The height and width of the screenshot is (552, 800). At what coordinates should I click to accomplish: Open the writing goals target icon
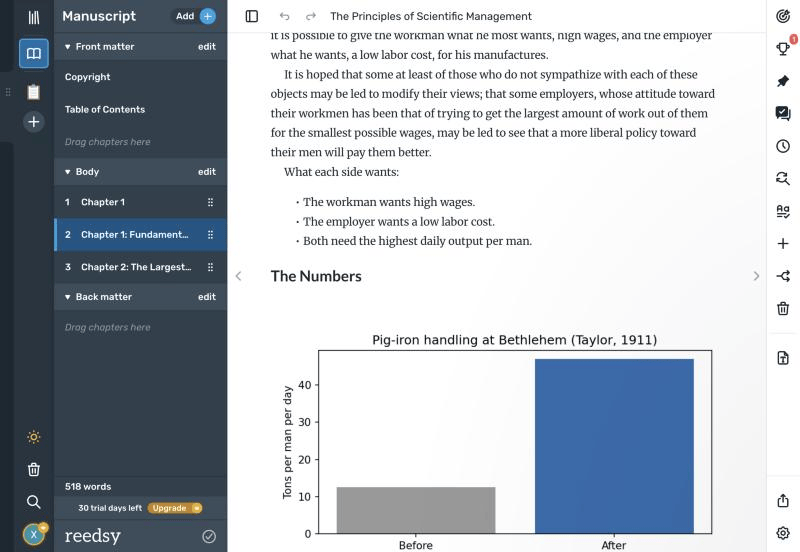pos(783,16)
